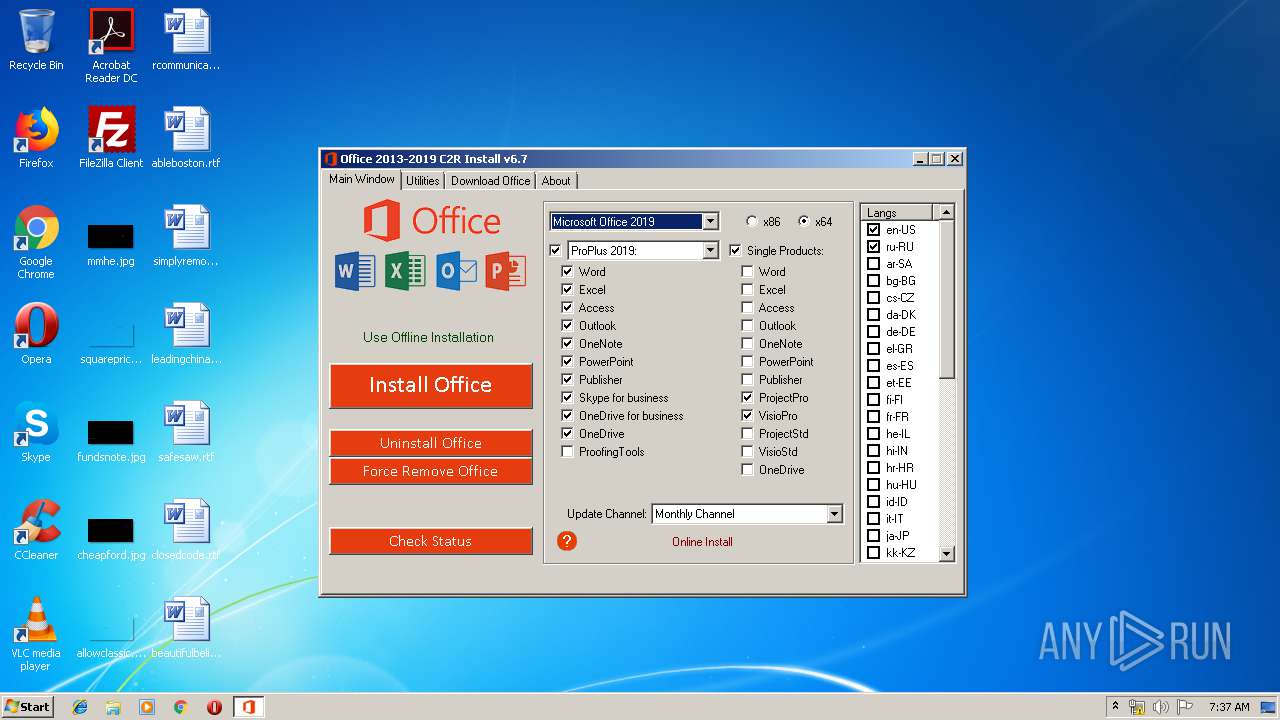Uncheck Publisher under ProPlus 2019
Image resolution: width=1280 pixels, height=720 pixels.
coord(568,380)
